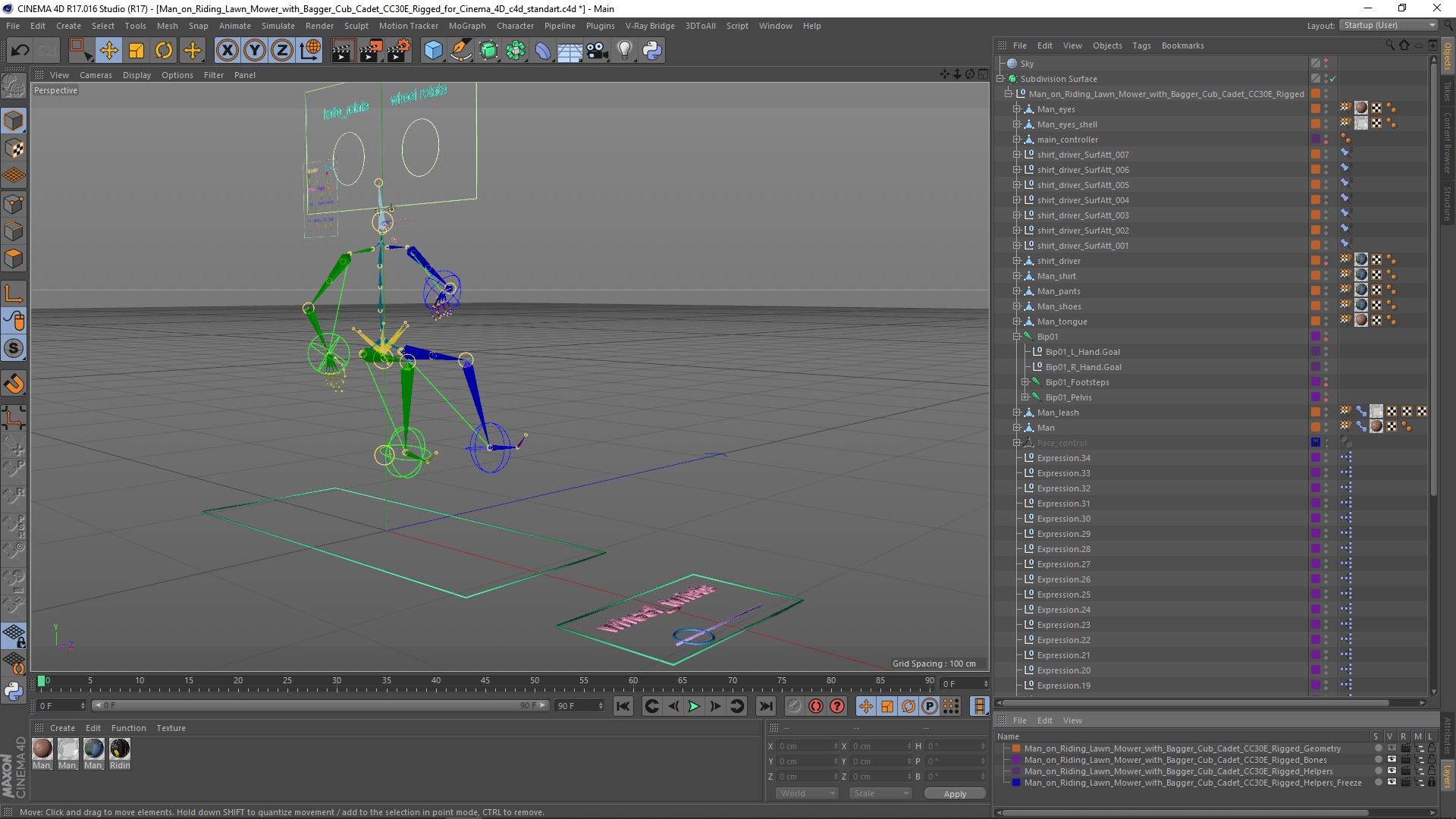Click the Snap enable S icon

(14, 349)
